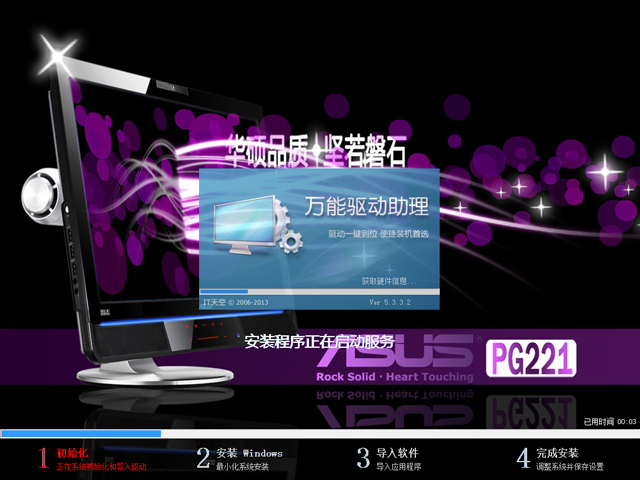Viewport: 640px width, 480px height.
Task: Click the IT天空 © 2006-2013 copyright text
Action: 236,302
